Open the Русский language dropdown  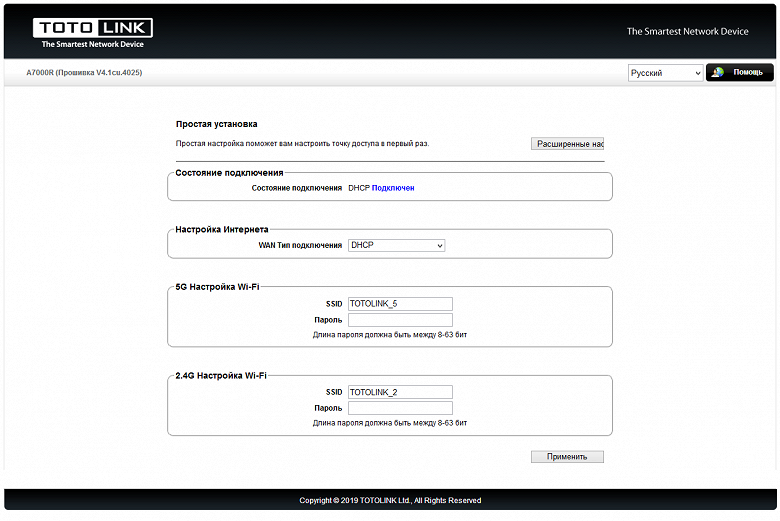pyautogui.click(x=665, y=73)
